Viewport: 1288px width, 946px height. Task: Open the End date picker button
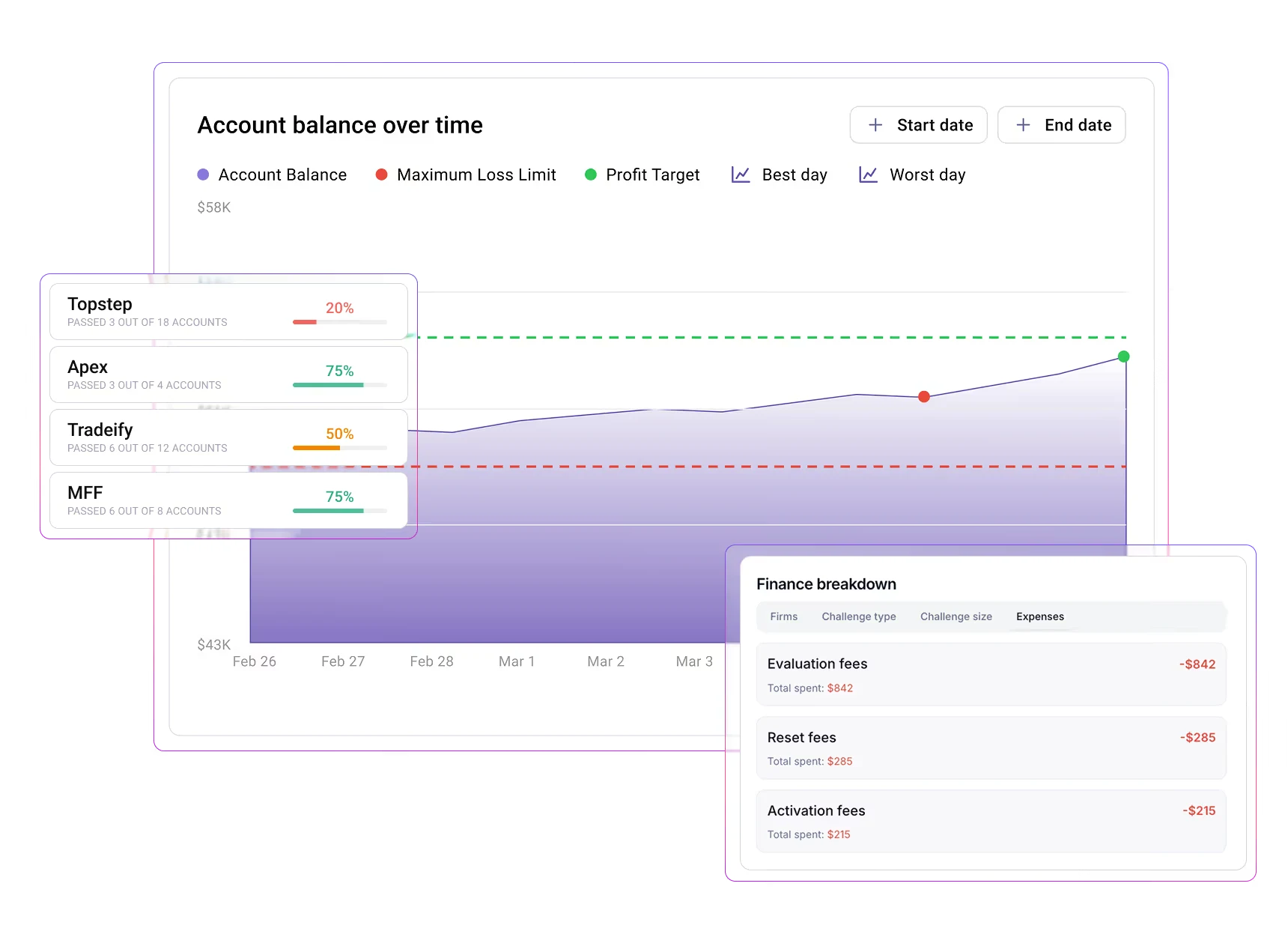(1061, 125)
